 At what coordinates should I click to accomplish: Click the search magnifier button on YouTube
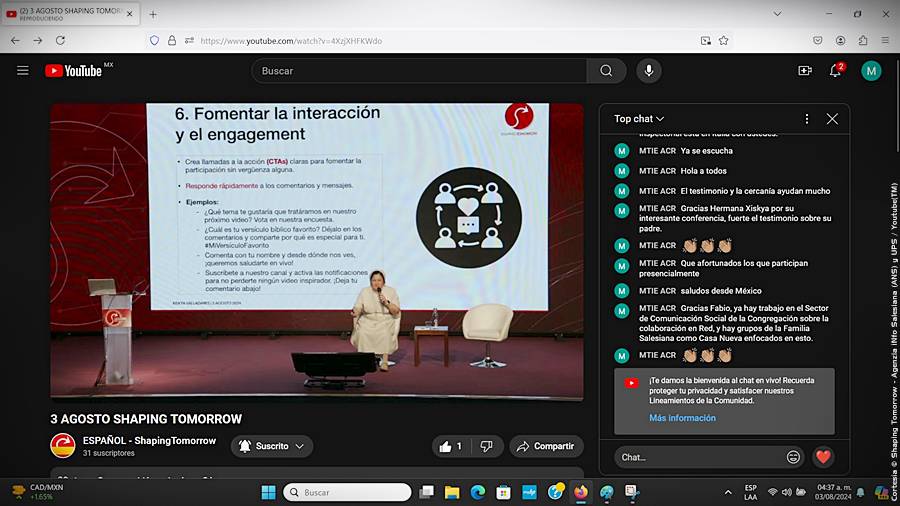[x=606, y=71]
